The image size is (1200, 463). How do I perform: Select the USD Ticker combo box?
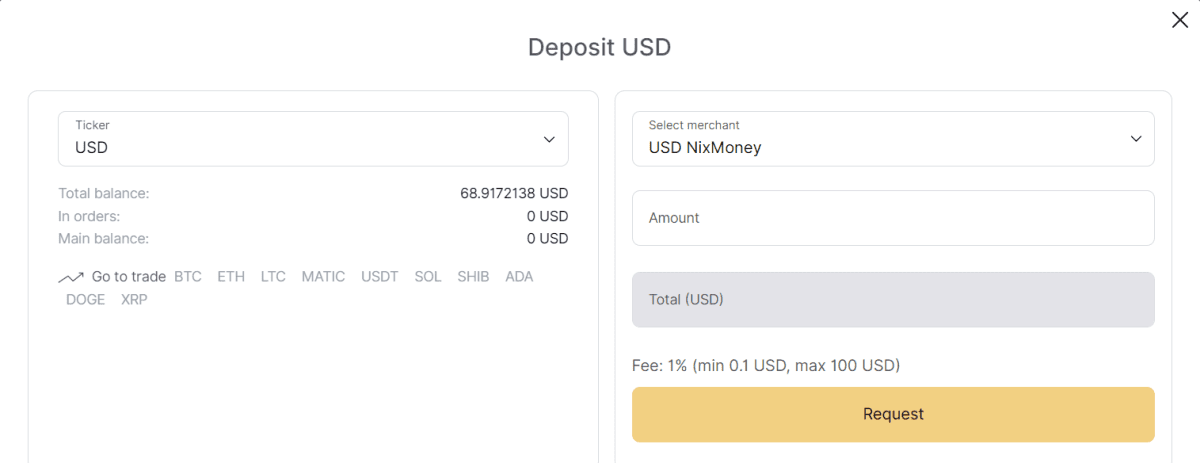click(x=313, y=139)
